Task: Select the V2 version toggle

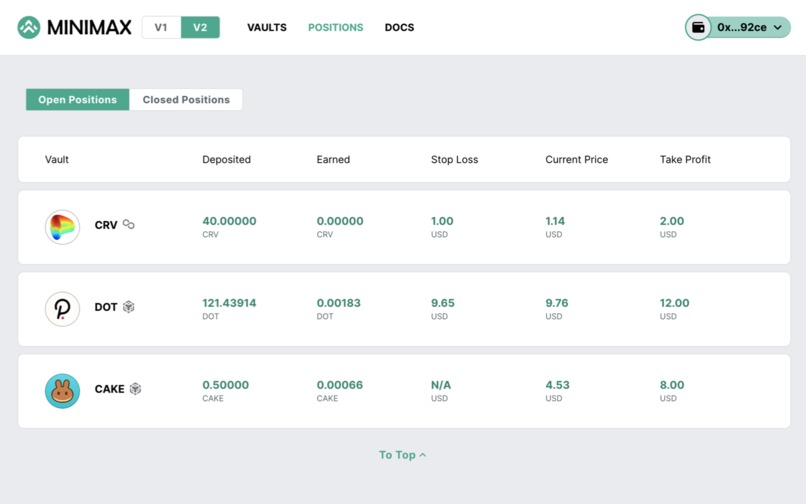Action: pos(200,27)
